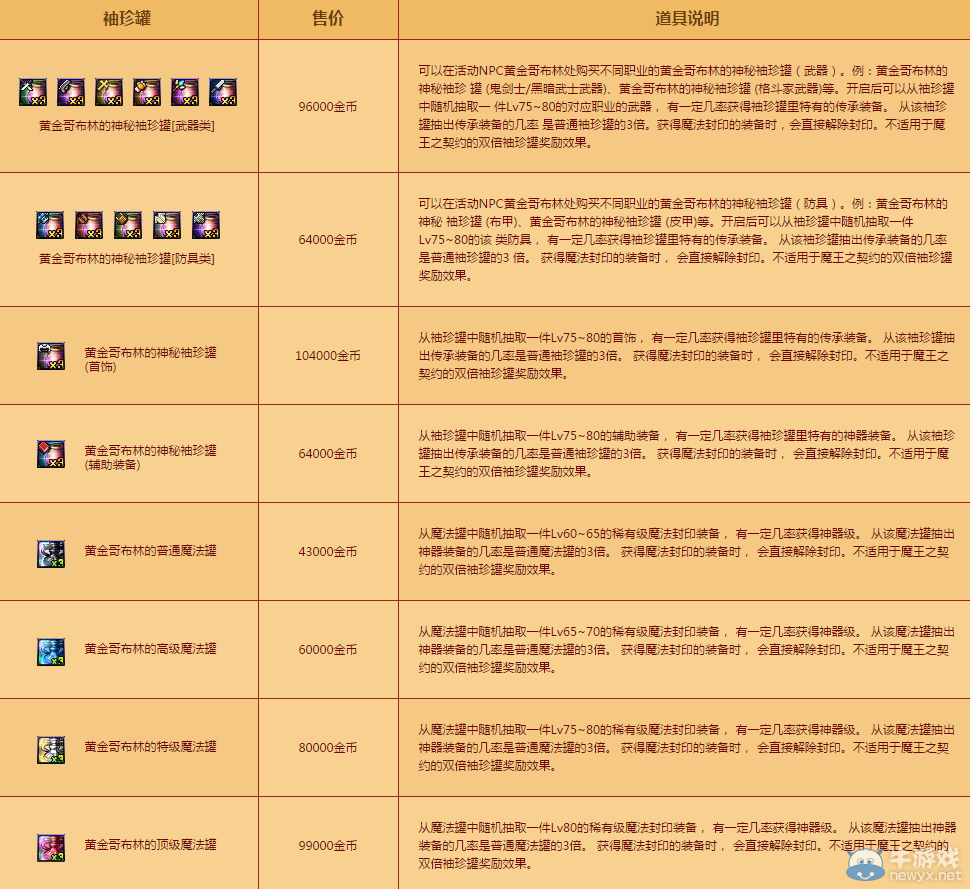Select the 神秘袖珍罐(首饰) item icon
This screenshot has height=889, width=970.
50,355
